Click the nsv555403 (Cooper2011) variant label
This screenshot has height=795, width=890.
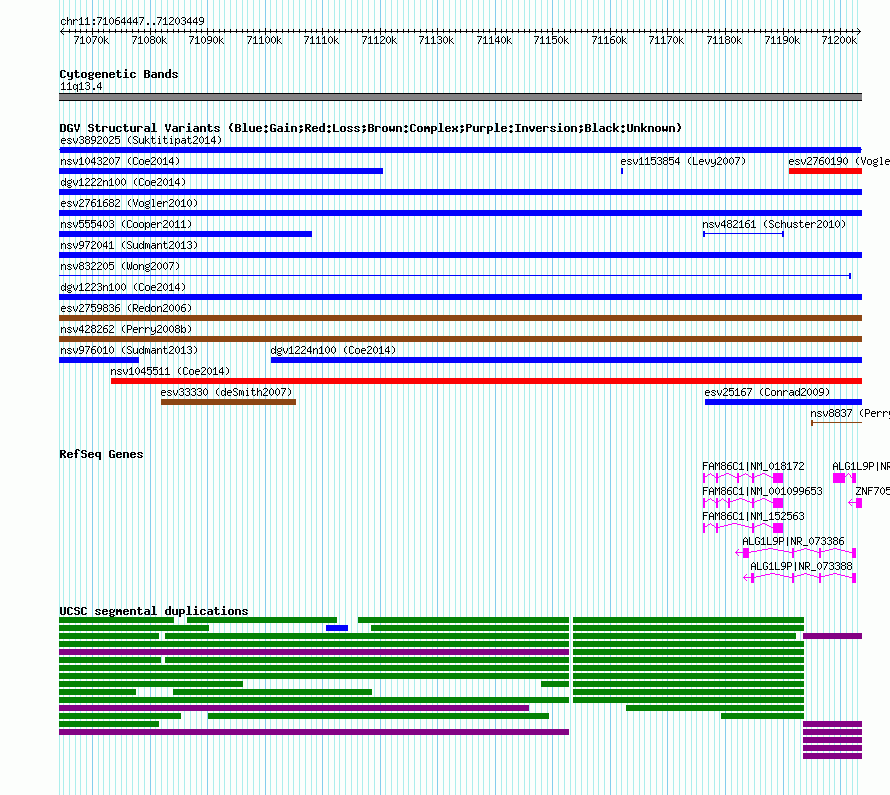[x=126, y=224]
